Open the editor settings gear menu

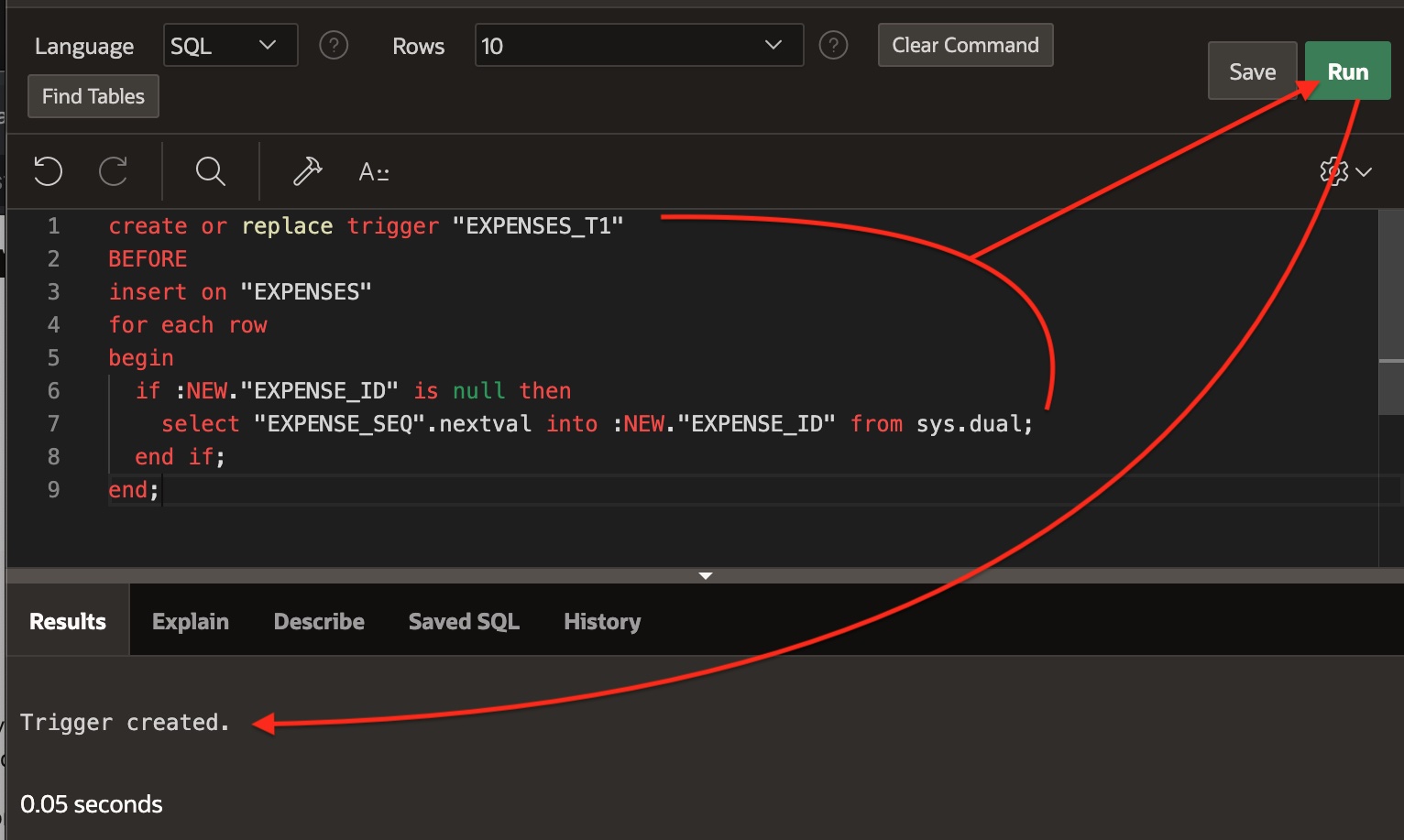tap(1344, 171)
